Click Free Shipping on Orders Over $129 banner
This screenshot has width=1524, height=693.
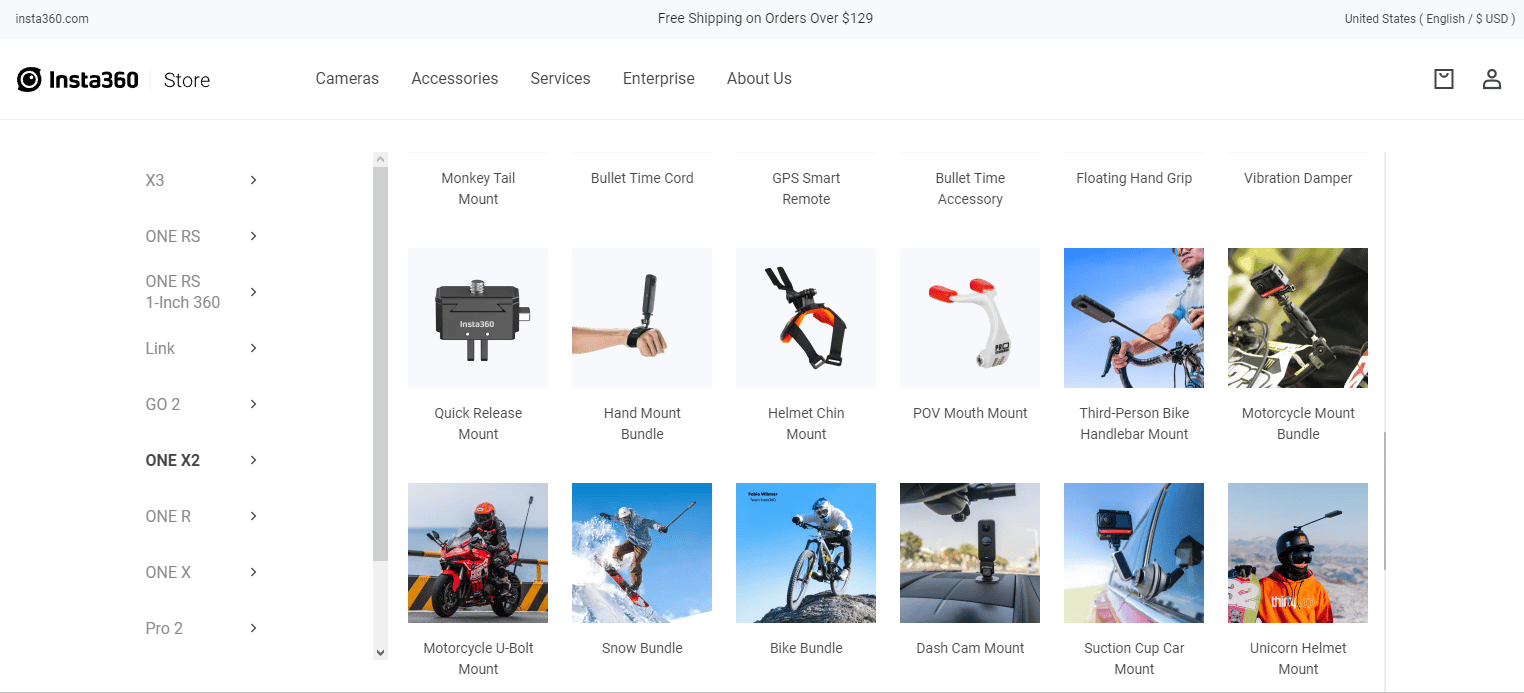click(x=765, y=18)
